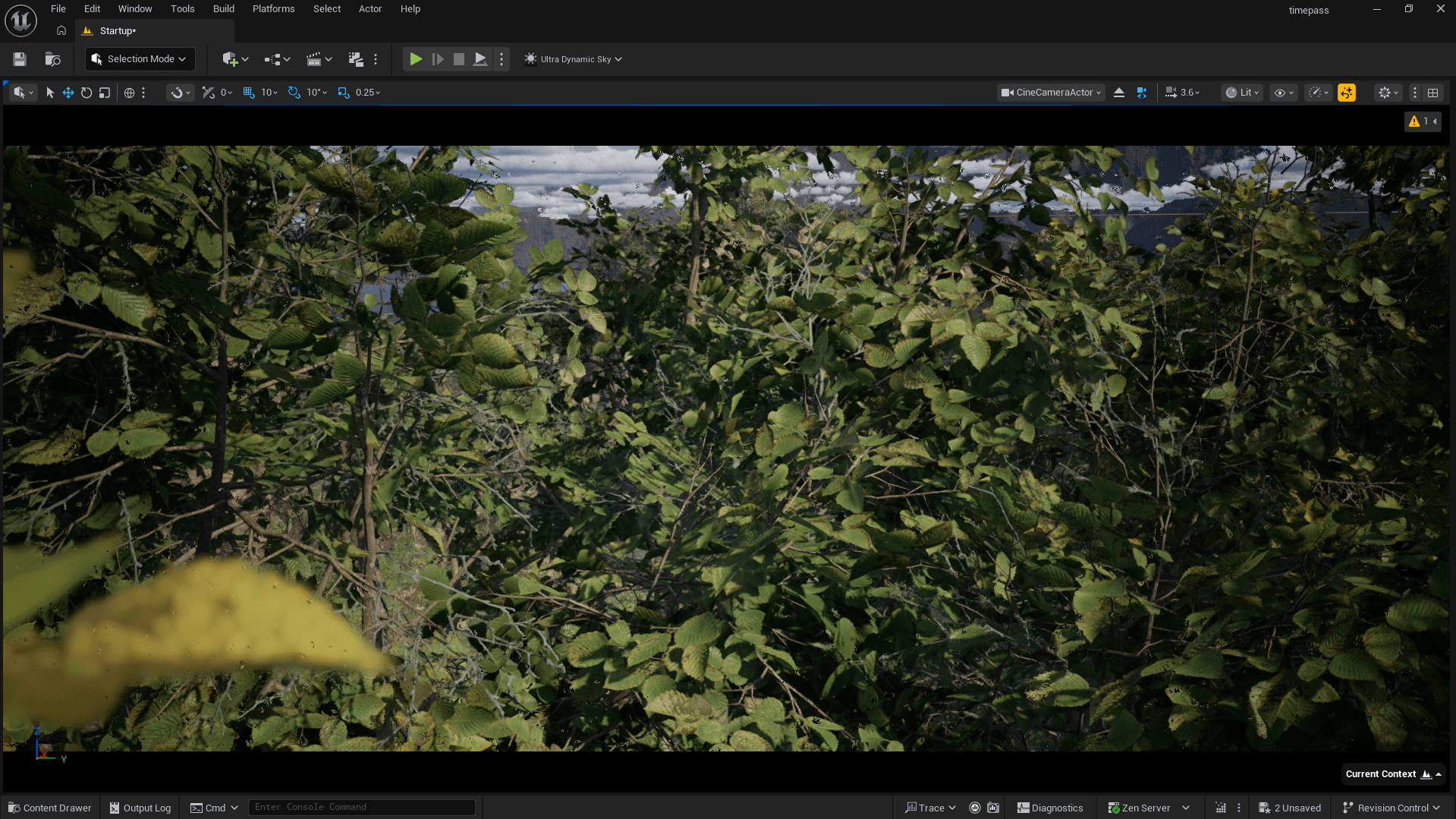Open the eye Show flags dropdown
This screenshot has width=1456, height=819.
click(1284, 93)
